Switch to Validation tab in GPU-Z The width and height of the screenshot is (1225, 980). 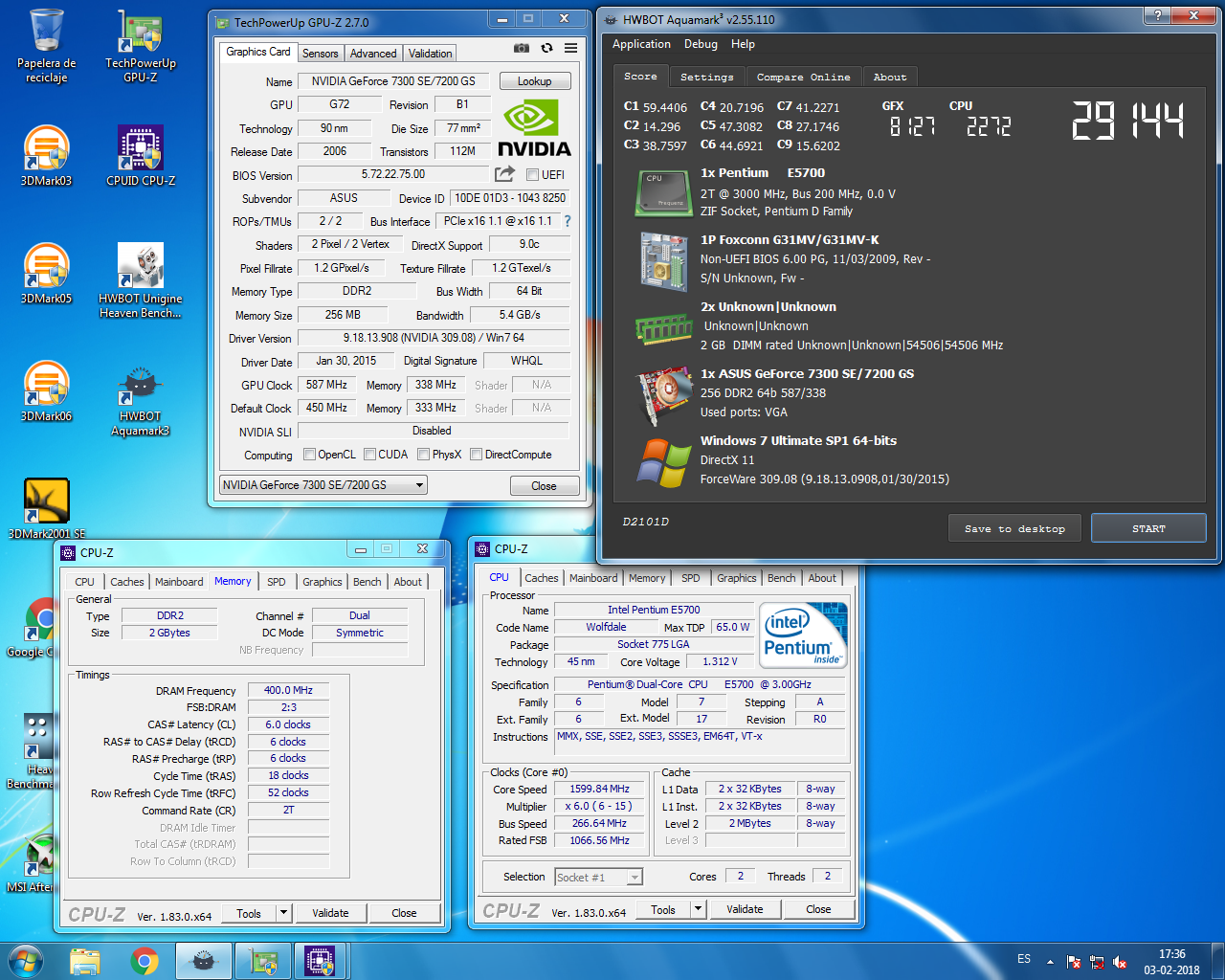(x=430, y=54)
